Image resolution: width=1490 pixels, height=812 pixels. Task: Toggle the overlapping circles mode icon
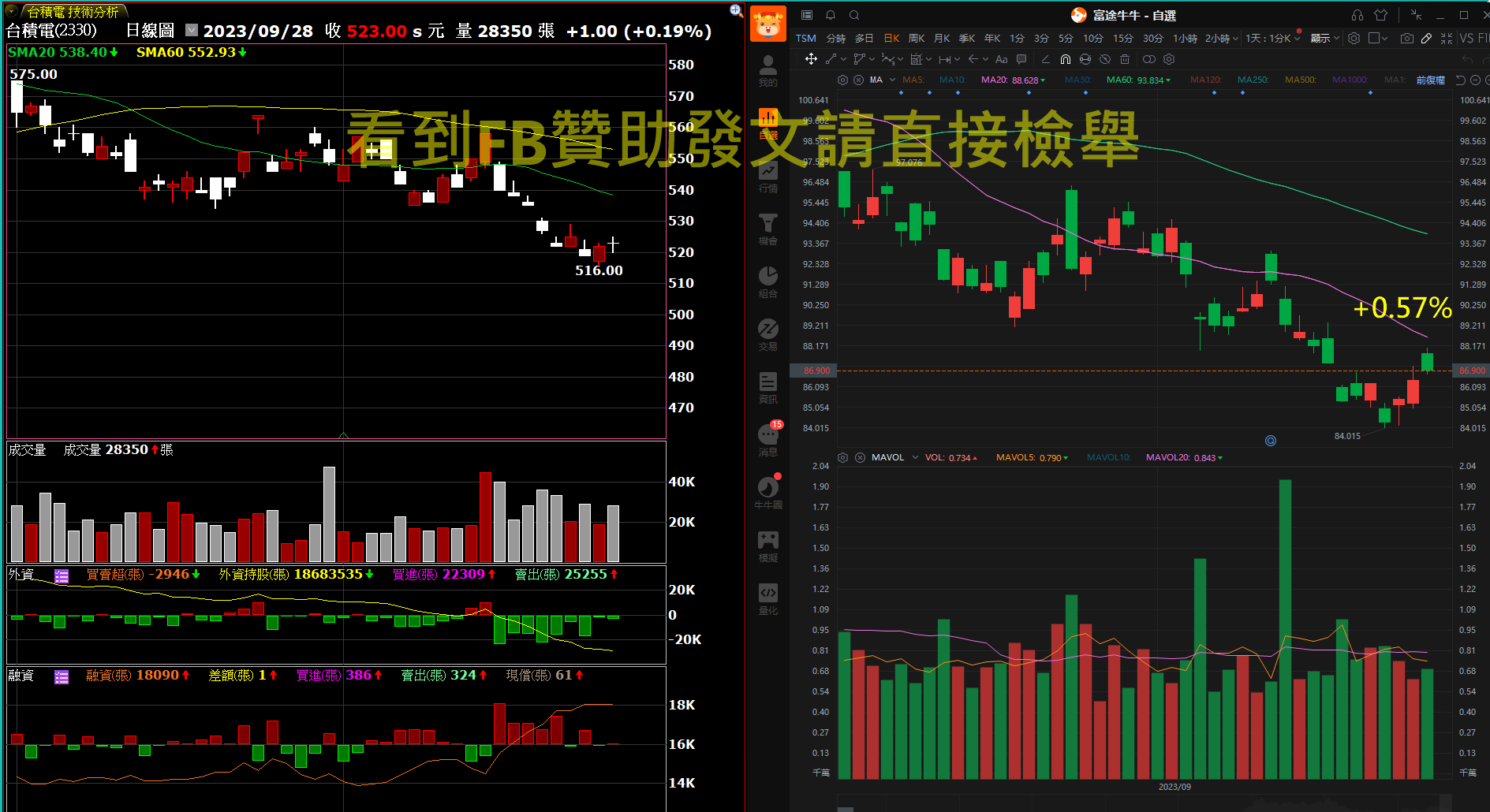tap(1149, 59)
